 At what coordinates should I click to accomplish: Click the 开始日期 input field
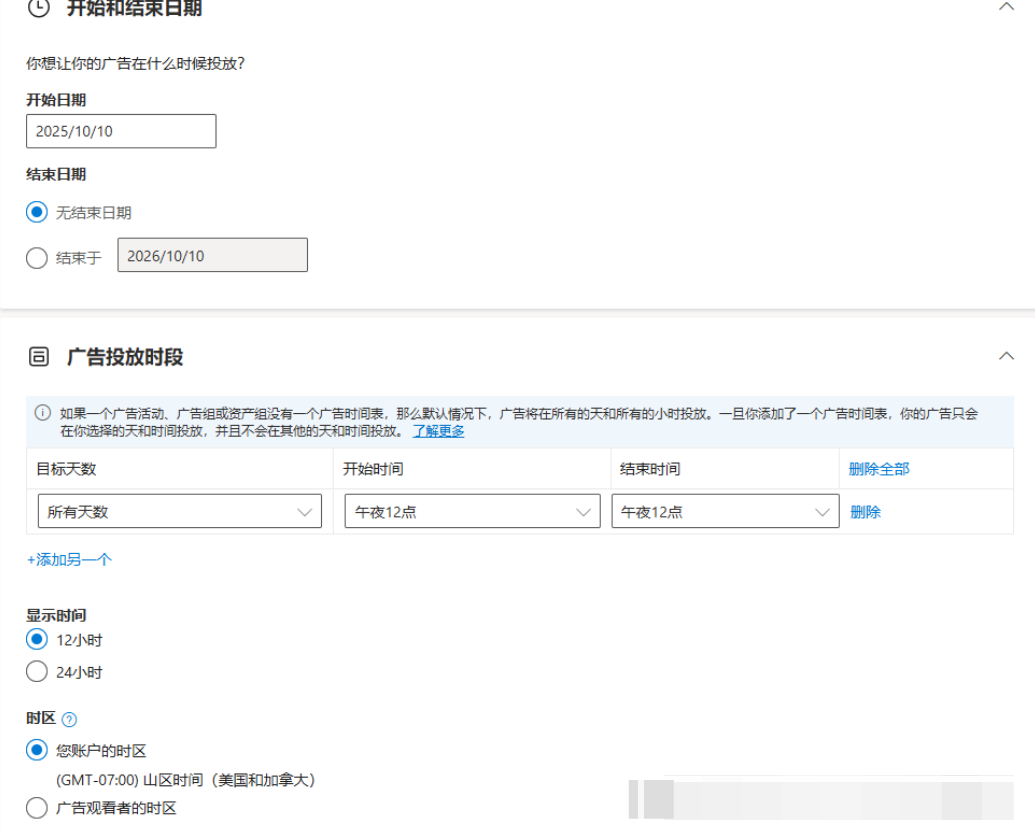[x=121, y=131]
